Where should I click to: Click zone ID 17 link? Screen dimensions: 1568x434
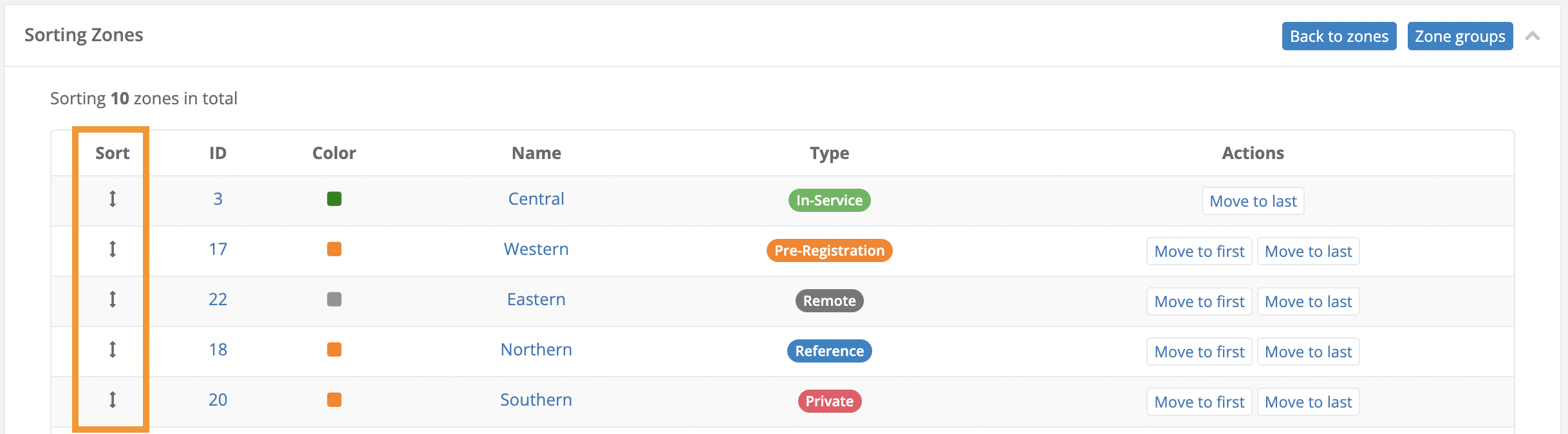[218, 249]
